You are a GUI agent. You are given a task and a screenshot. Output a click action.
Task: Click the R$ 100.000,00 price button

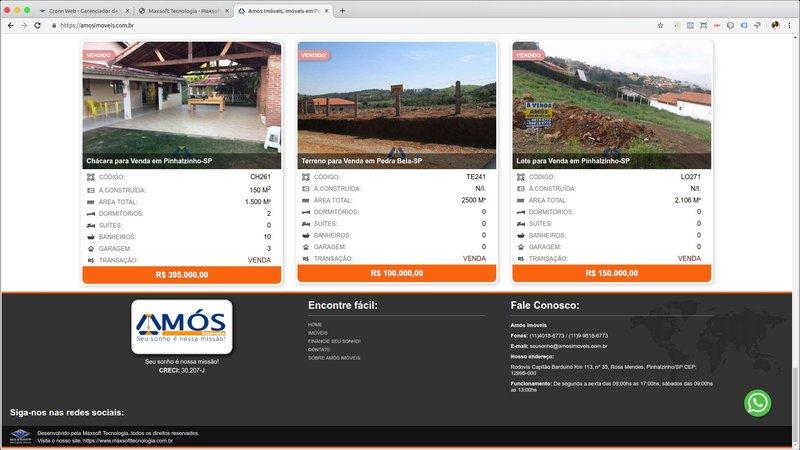click(396, 273)
